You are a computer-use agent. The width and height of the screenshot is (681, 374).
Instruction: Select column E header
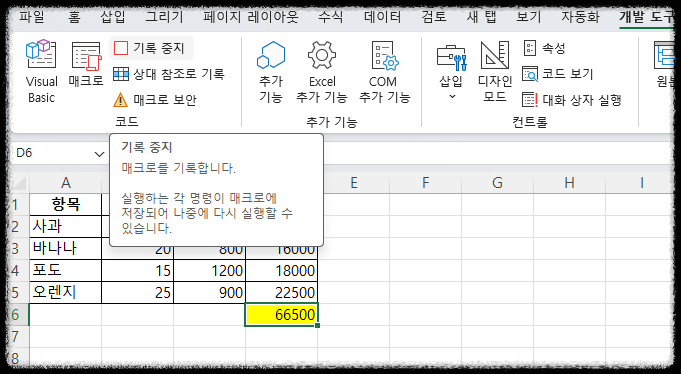(x=354, y=183)
